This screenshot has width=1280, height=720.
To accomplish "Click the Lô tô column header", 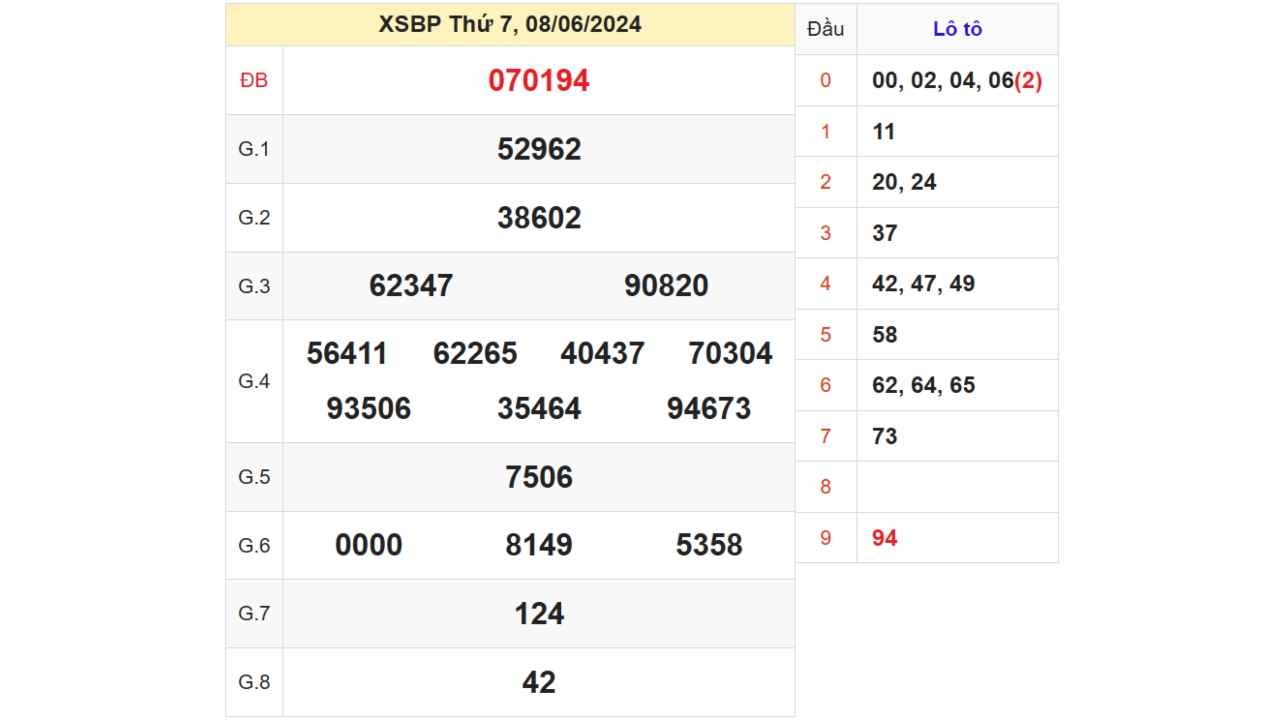I will coord(957,29).
